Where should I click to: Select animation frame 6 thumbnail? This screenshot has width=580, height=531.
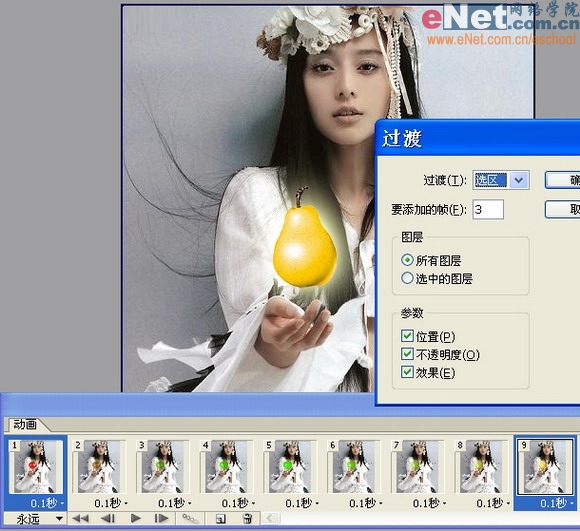[x=354, y=467]
